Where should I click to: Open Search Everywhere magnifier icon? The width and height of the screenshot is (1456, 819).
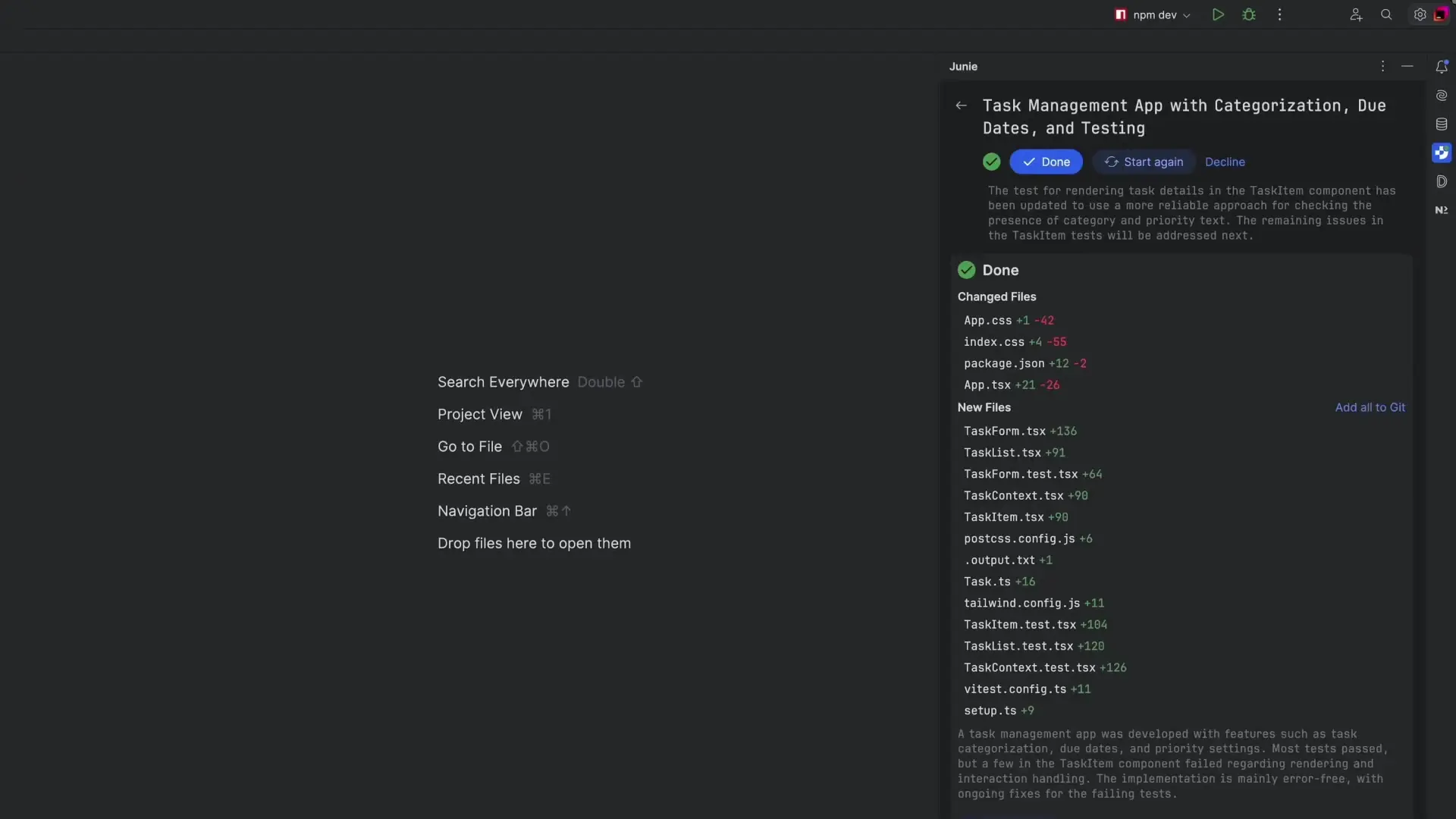click(1386, 14)
